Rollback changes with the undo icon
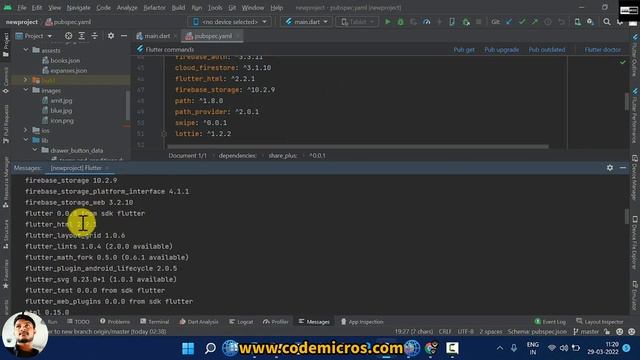Screen dimensions: 640x360 [561, 22]
